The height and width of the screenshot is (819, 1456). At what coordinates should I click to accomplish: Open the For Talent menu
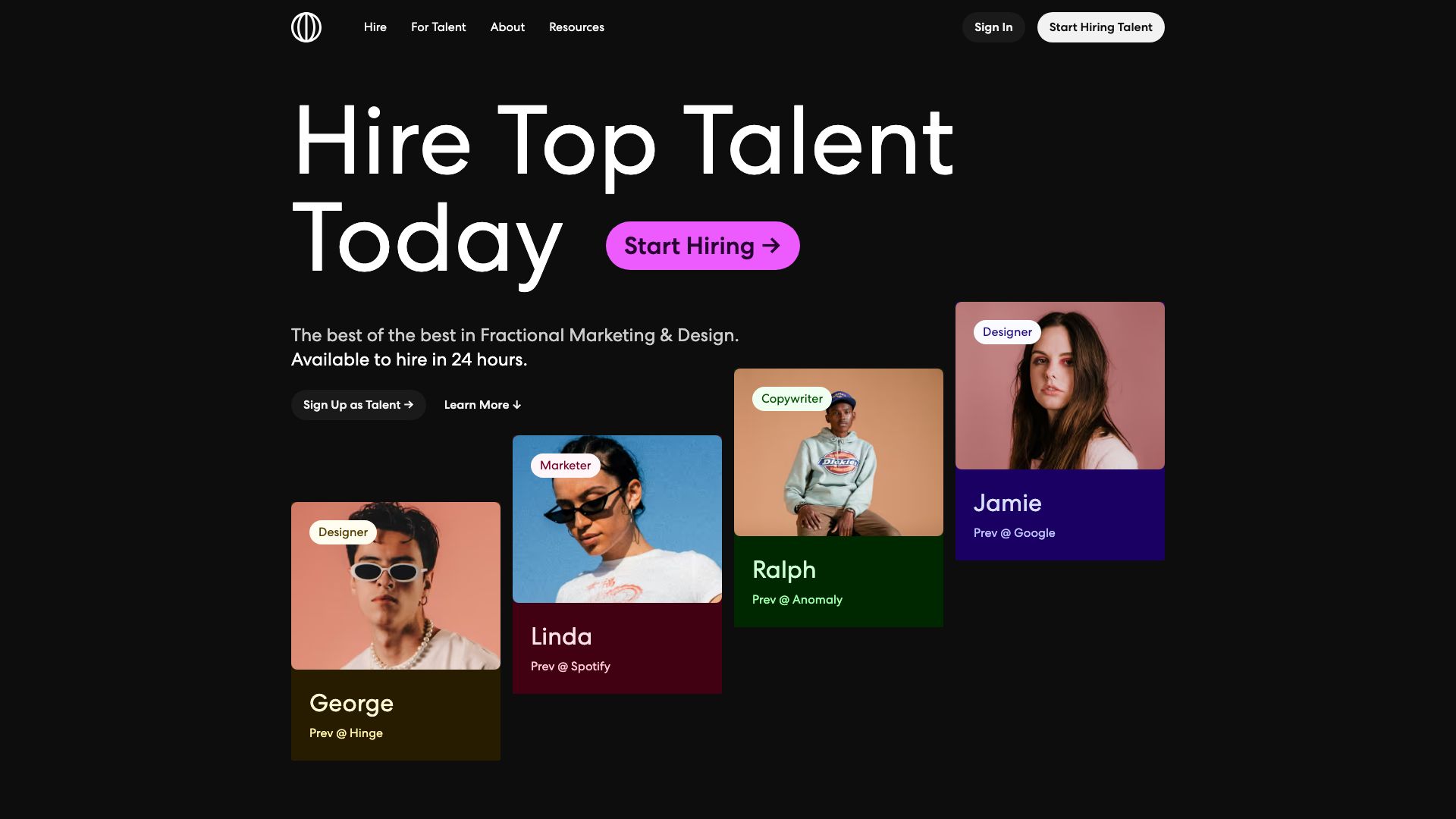click(x=438, y=27)
